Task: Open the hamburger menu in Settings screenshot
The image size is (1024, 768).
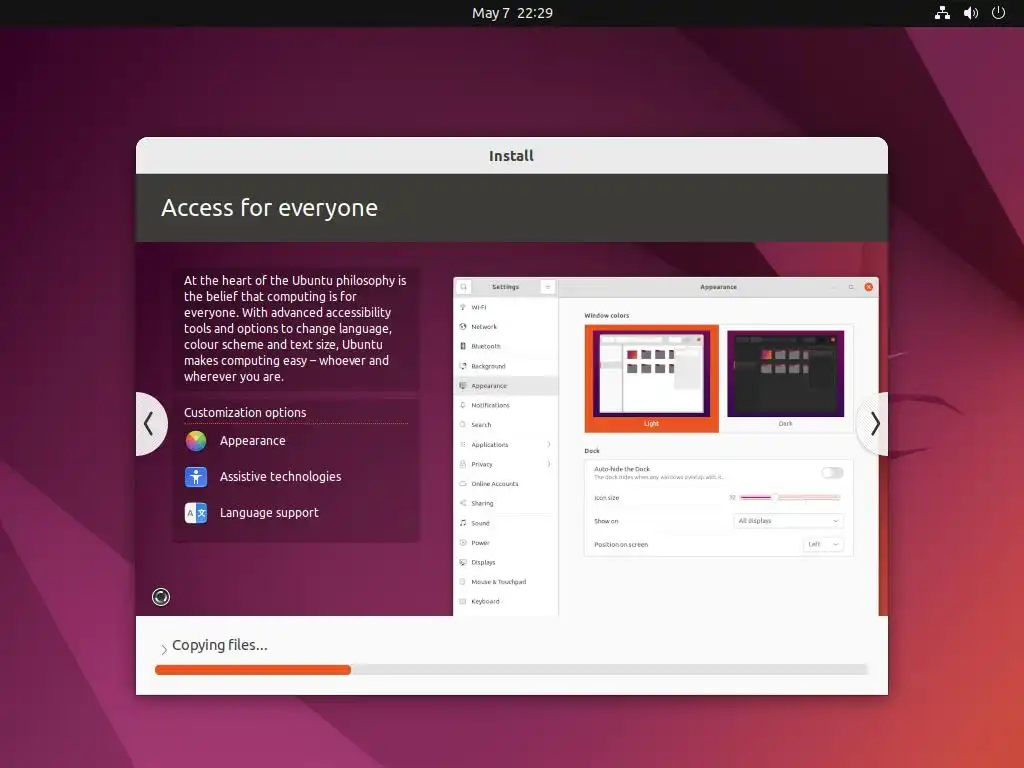Action: 547,287
